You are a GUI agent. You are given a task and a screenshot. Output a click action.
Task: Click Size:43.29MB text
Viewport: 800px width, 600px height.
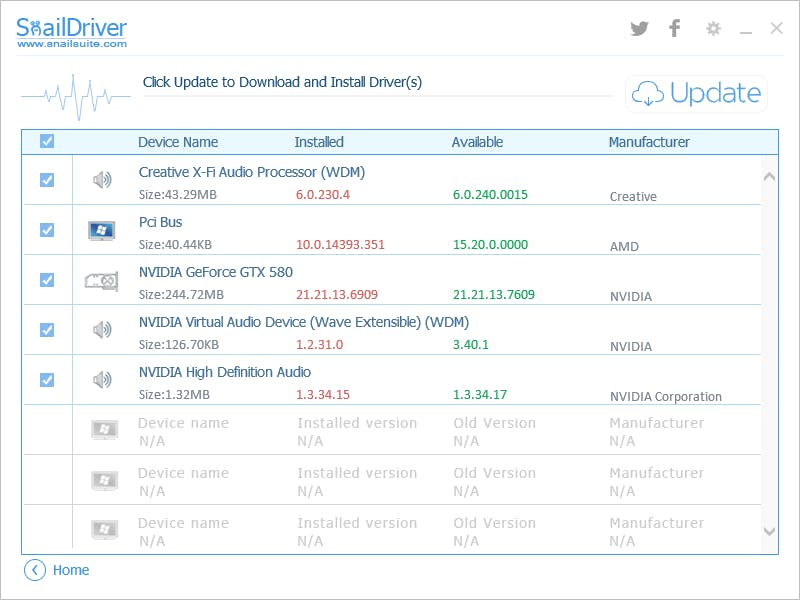pyautogui.click(x=178, y=194)
